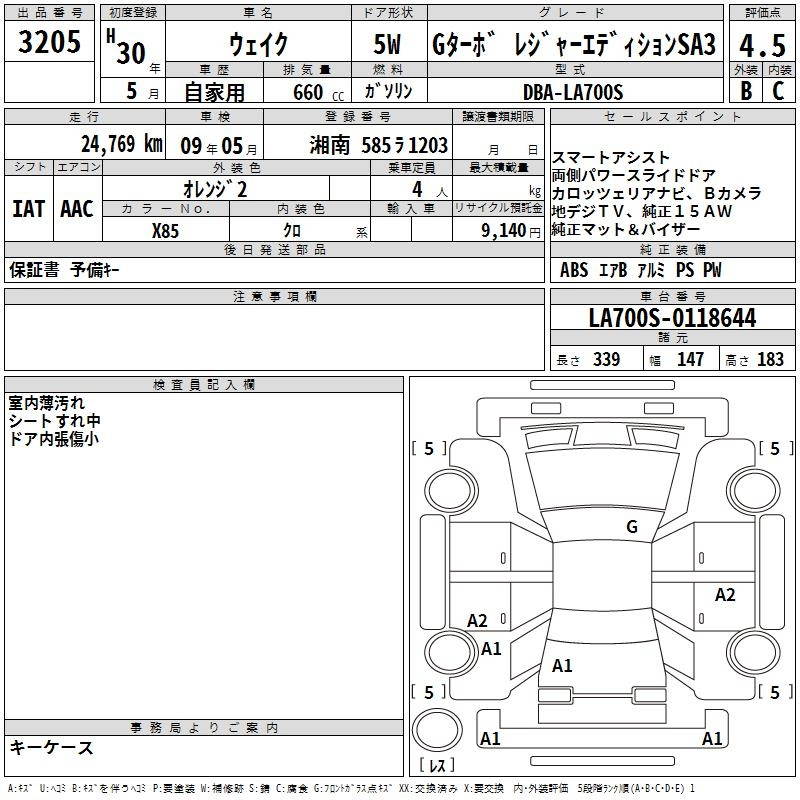Select the A2 marker on the diagram's left side
The image size is (800, 800).
point(478,621)
